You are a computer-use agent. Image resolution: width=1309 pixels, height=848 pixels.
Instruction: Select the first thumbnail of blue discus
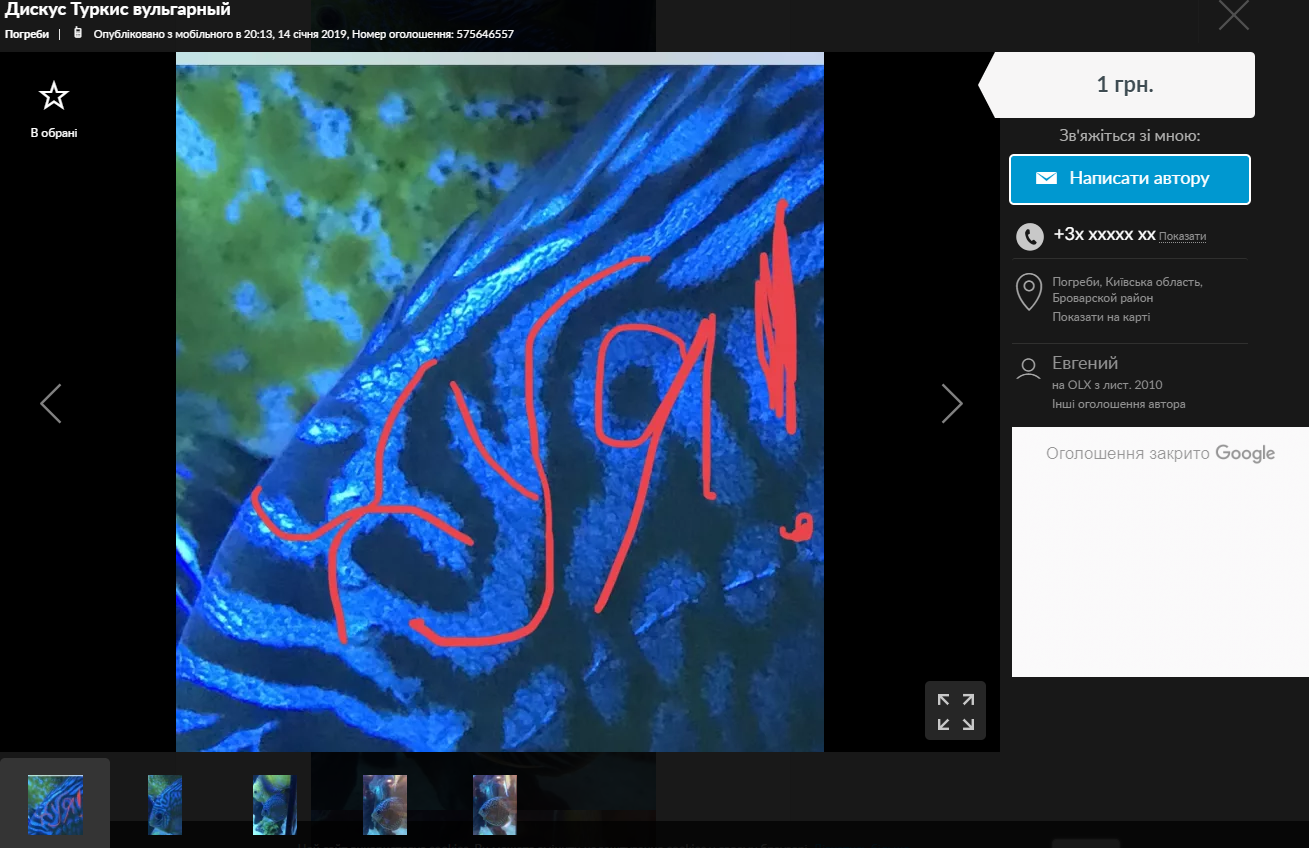coord(55,804)
